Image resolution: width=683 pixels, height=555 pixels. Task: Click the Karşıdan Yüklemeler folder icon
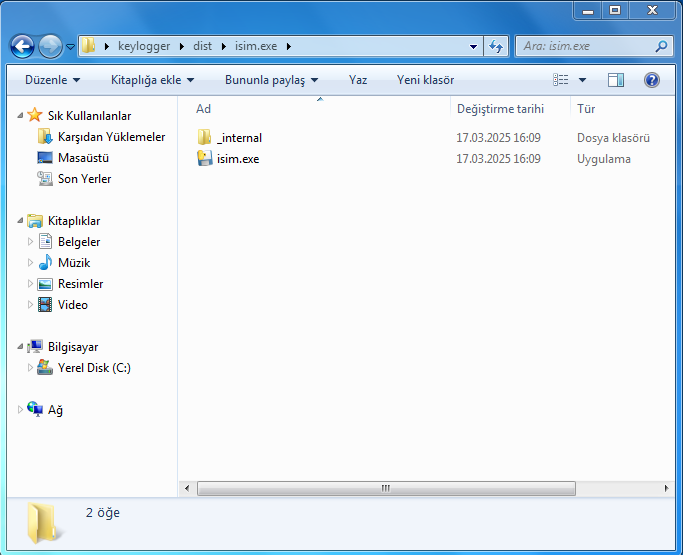pos(45,136)
